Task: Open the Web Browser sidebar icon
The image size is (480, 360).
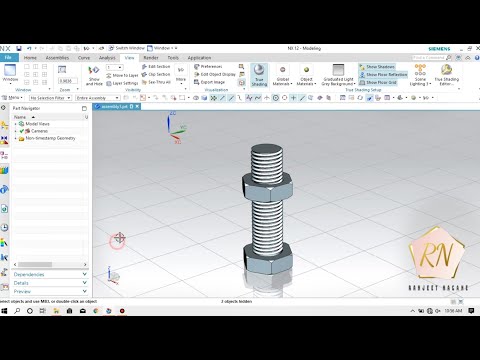Action: pos(4,209)
